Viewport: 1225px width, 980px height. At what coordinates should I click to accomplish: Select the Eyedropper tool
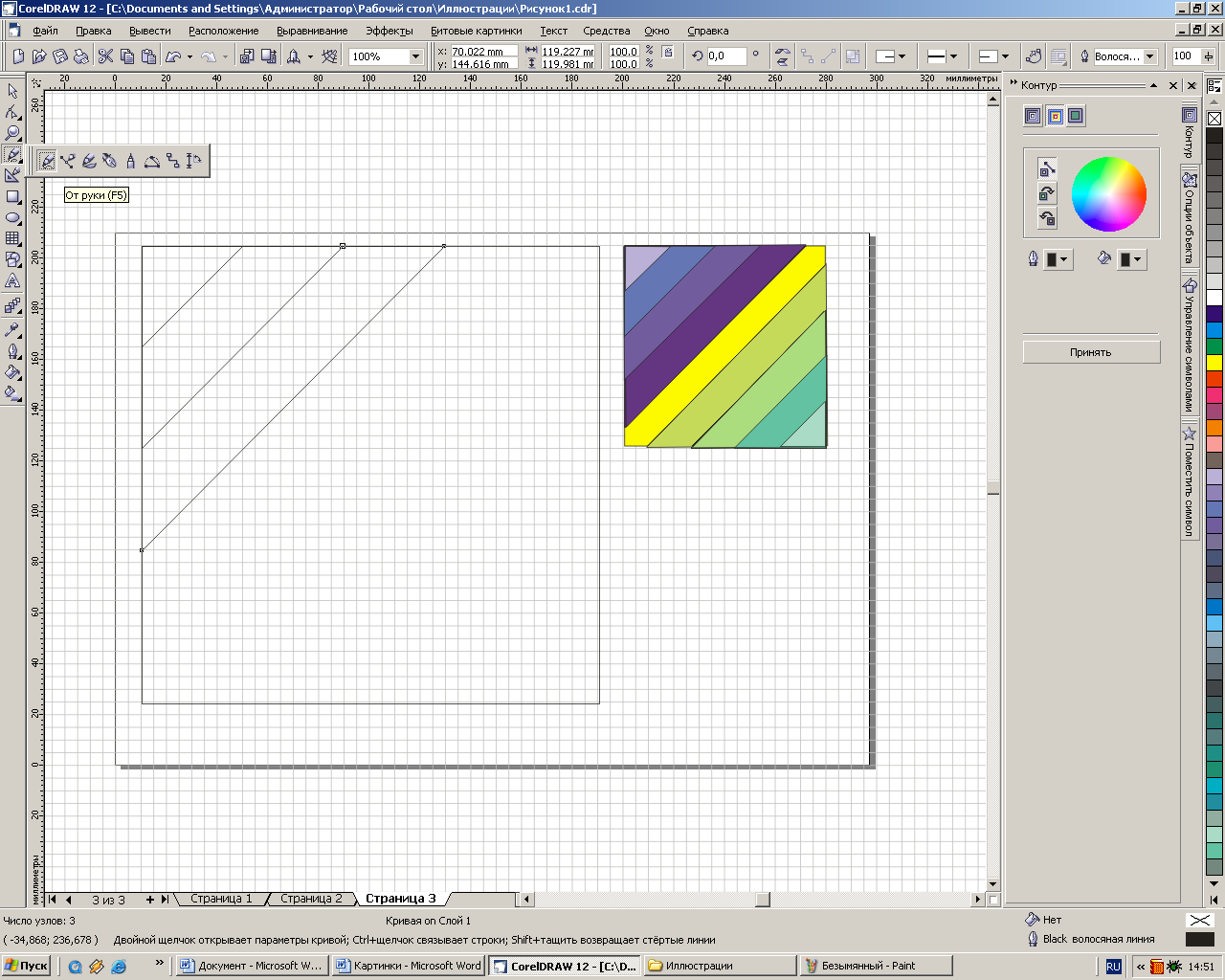point(12,329)
